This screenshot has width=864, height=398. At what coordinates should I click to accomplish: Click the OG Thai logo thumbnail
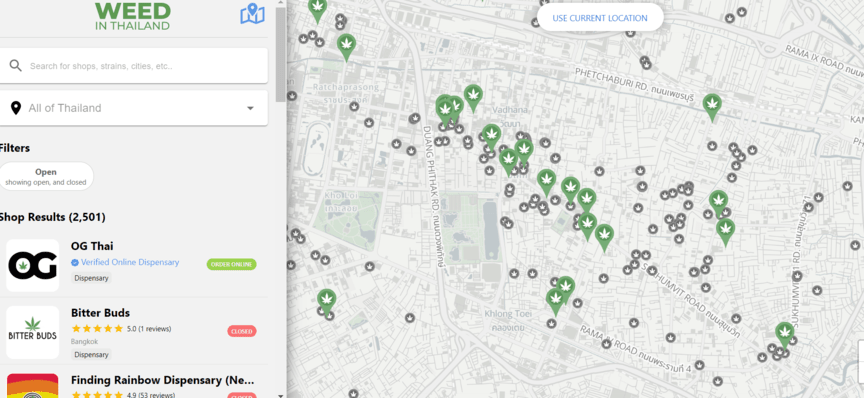33,265
